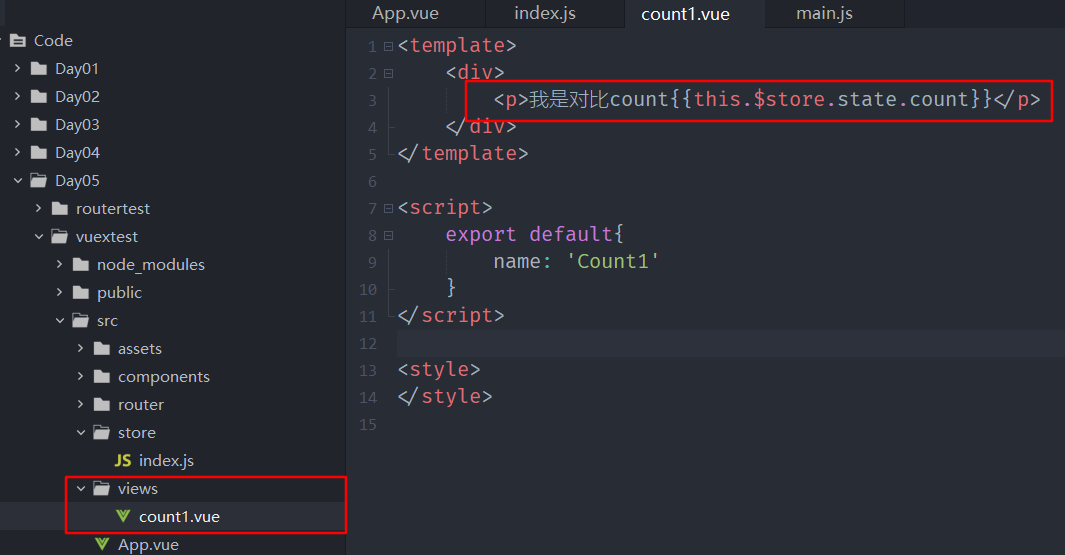Fold the script block at line 7
This screenshot has width=1065, height=555.
point(388,208)
